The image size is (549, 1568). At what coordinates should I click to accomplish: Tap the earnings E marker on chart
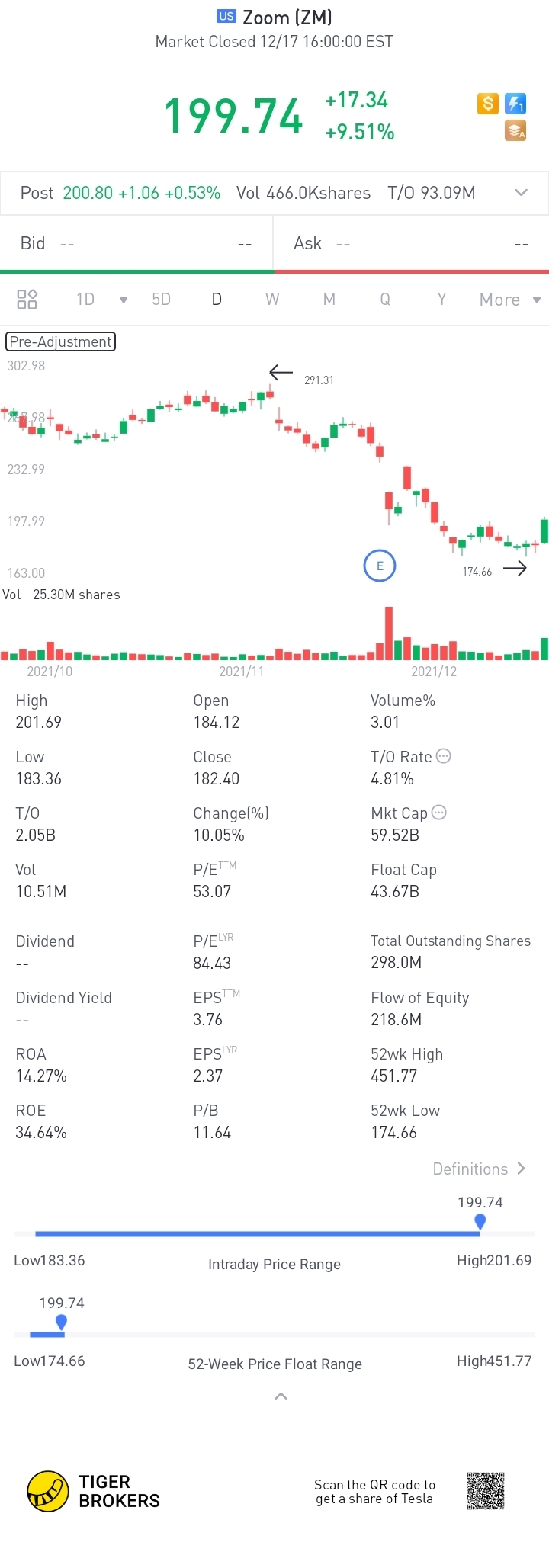pyautogui.click(x=380, y=566)
